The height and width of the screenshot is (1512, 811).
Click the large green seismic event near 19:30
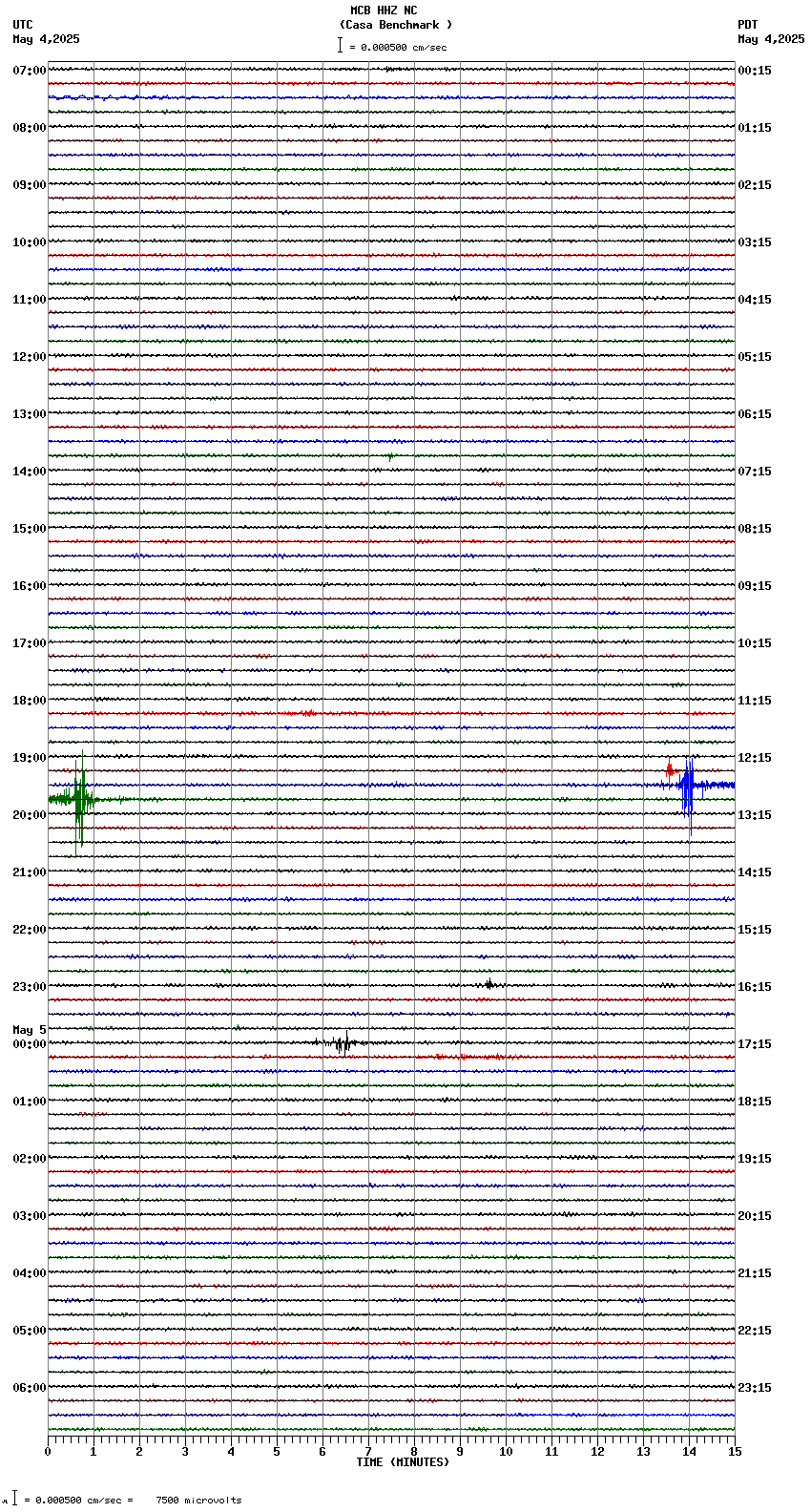81,799
